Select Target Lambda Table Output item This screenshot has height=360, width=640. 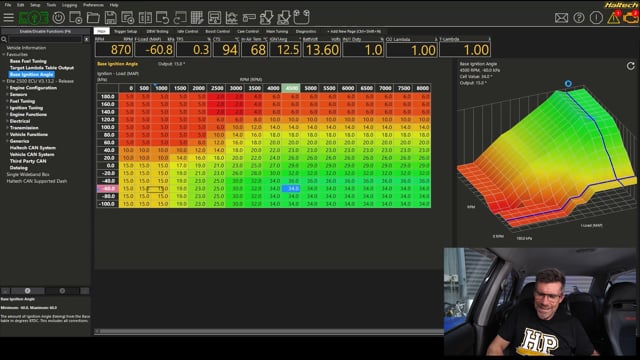42,68
